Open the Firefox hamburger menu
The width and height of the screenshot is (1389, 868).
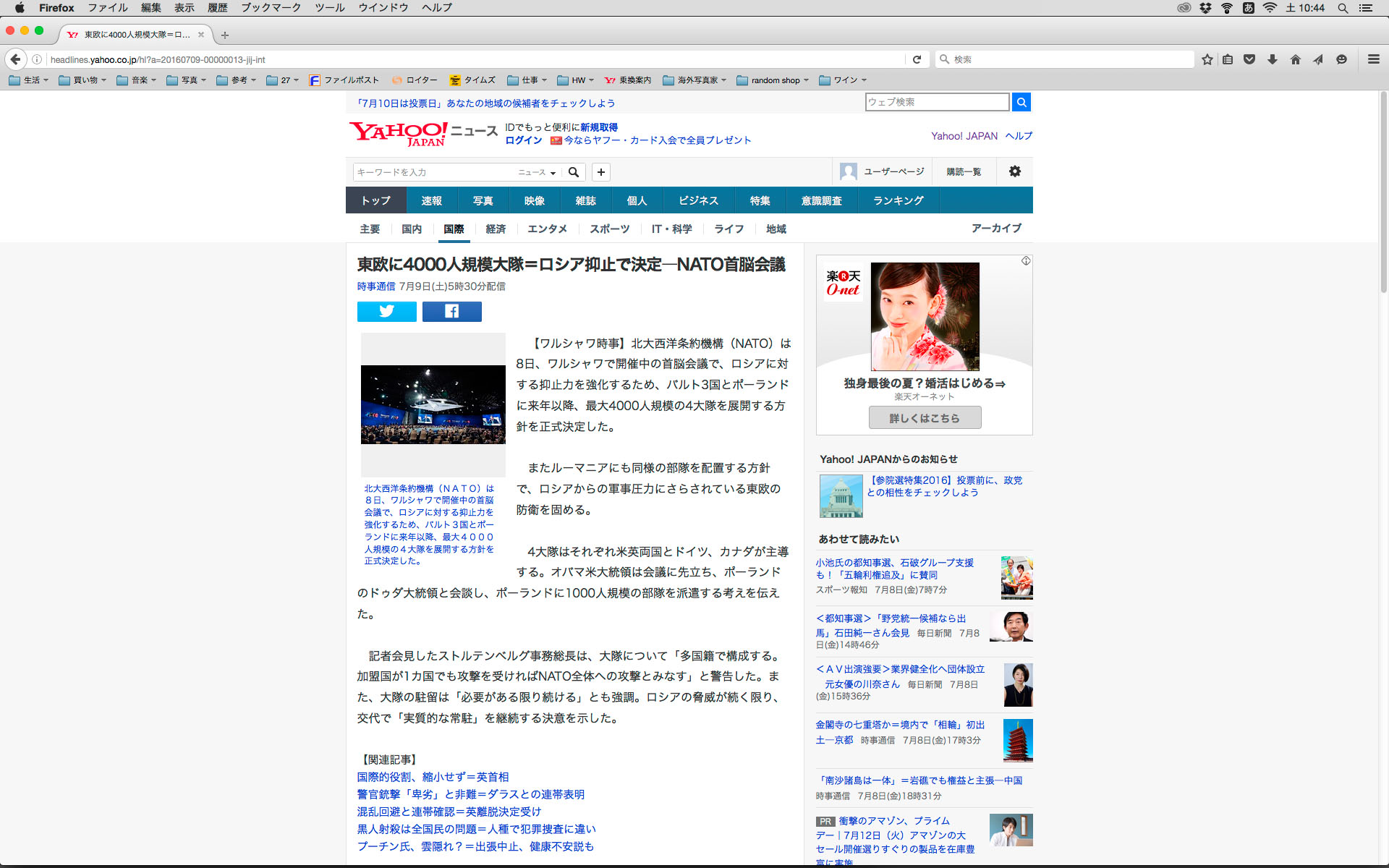tap(1373, 59)
